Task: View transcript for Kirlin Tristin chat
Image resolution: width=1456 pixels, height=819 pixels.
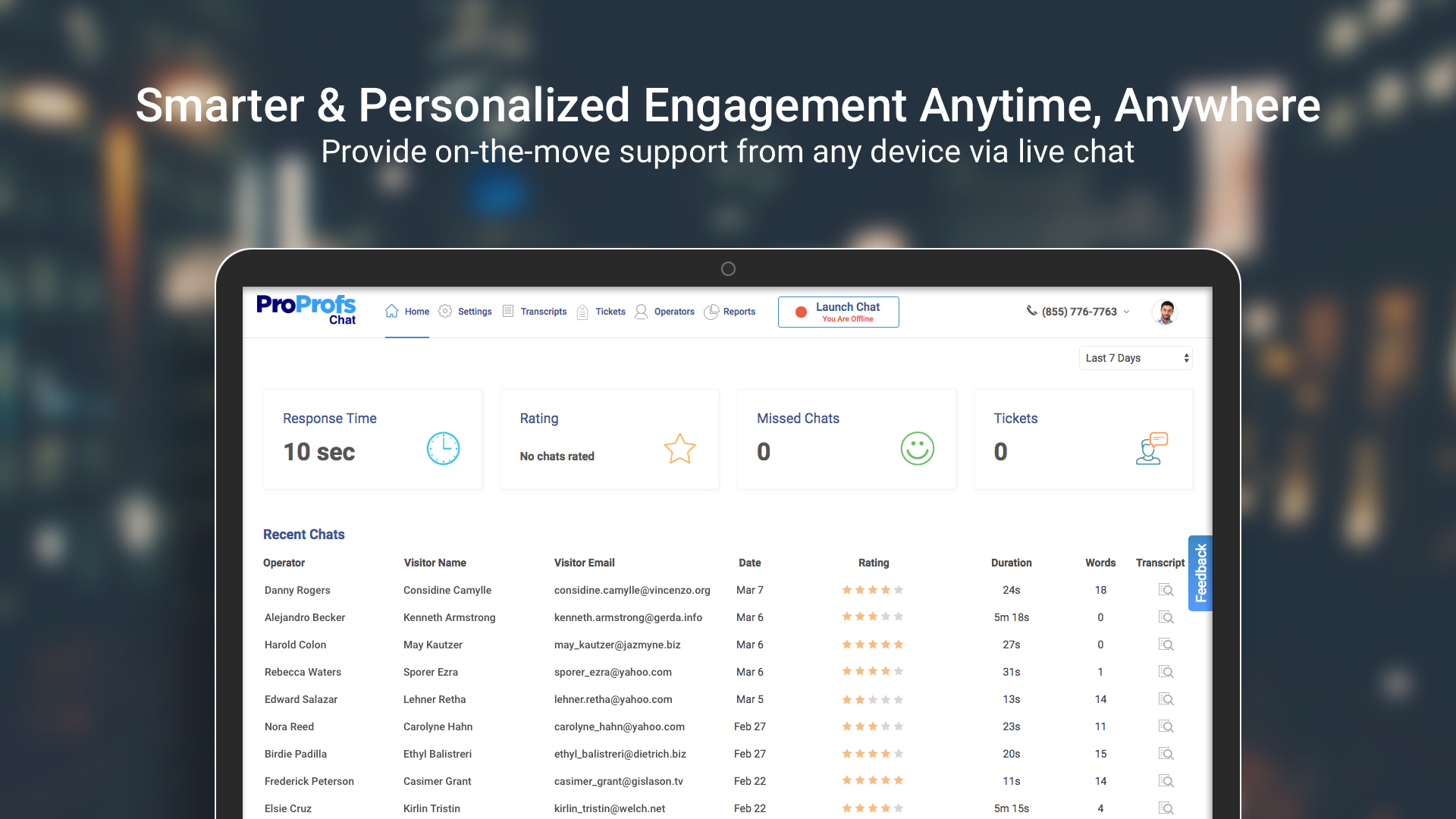Action: click(x=1166, y=808)
